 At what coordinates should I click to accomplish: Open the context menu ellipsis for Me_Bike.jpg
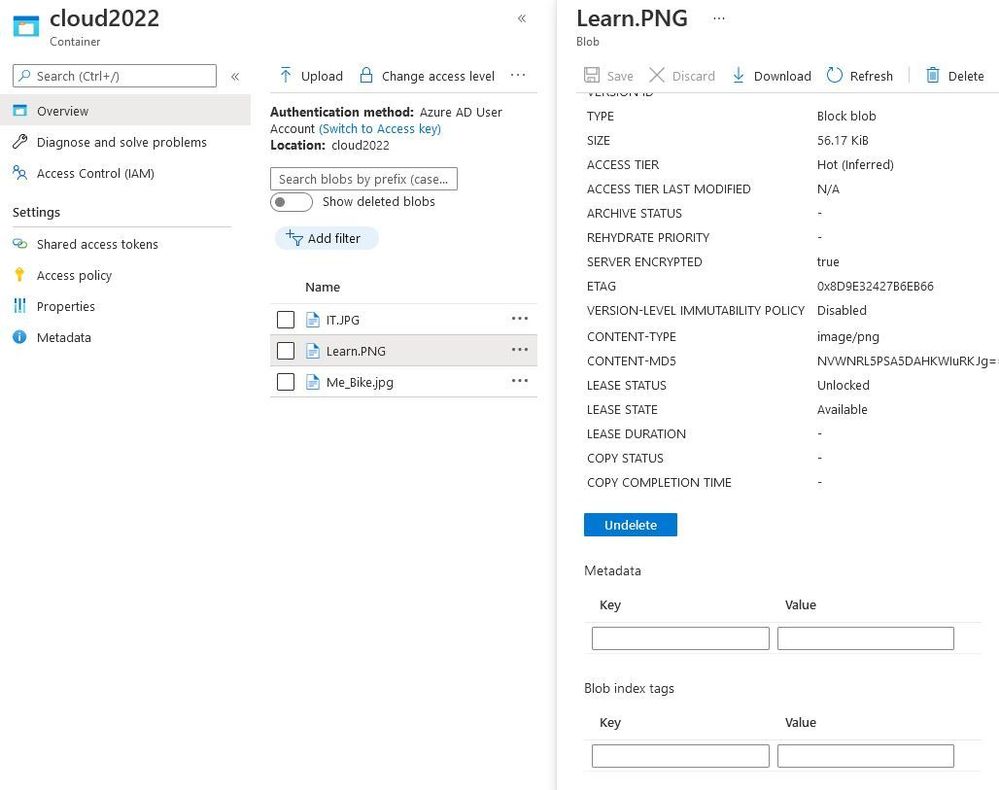pyautogui.click(x=520, y=380)
